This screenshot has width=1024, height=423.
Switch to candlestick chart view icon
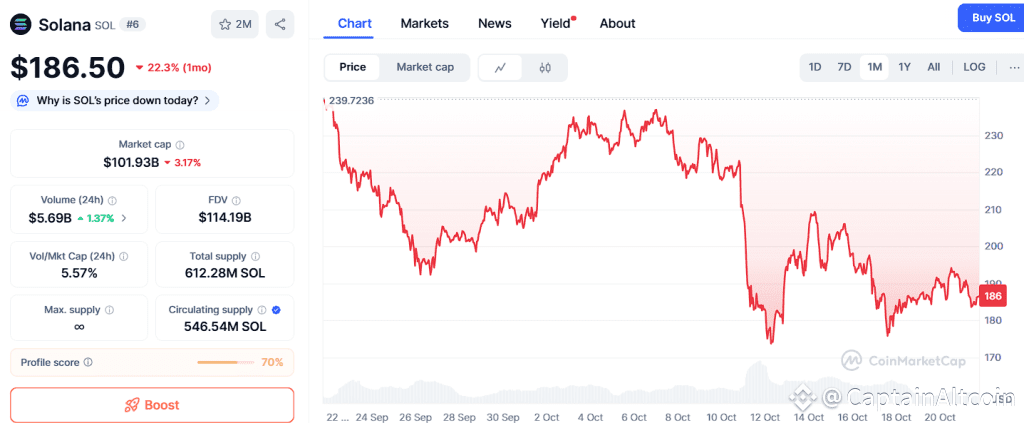(x=545, y=68)
